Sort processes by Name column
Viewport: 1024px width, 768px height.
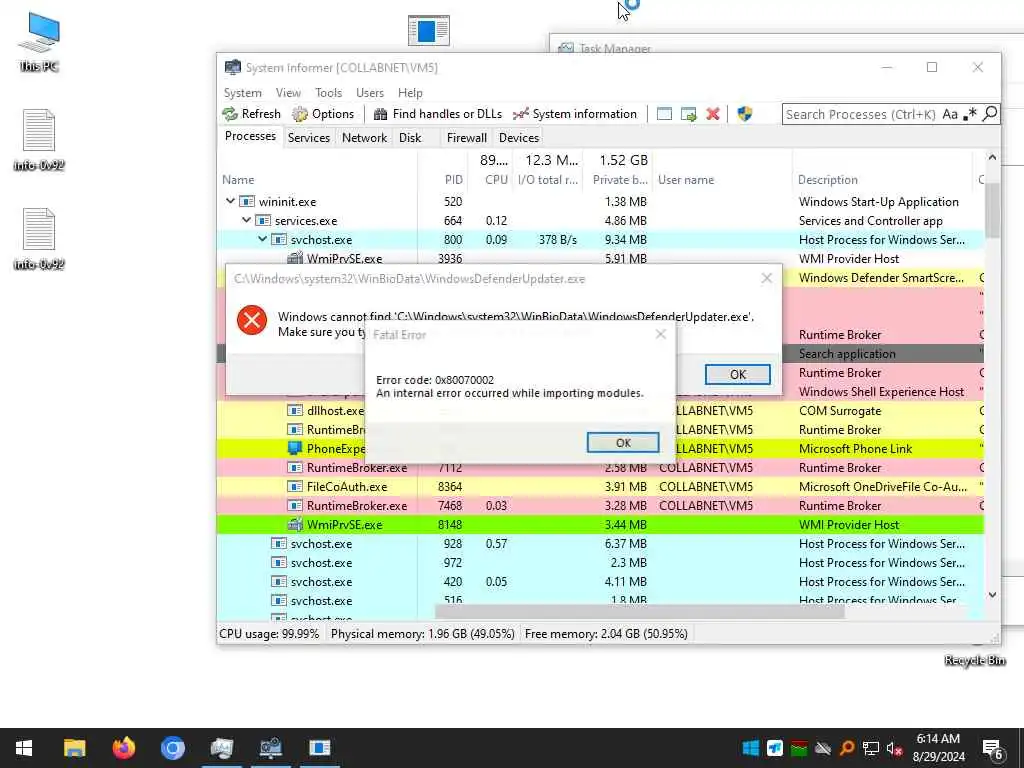317,180
